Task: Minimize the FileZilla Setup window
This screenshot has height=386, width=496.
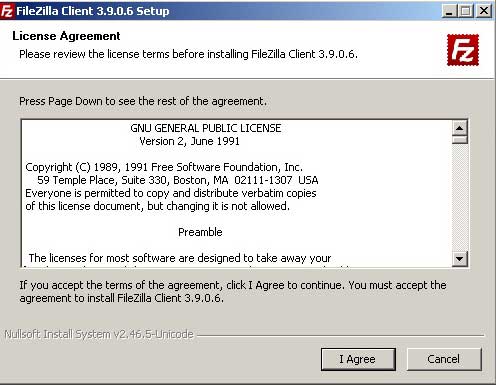Action: pos(449,11)
